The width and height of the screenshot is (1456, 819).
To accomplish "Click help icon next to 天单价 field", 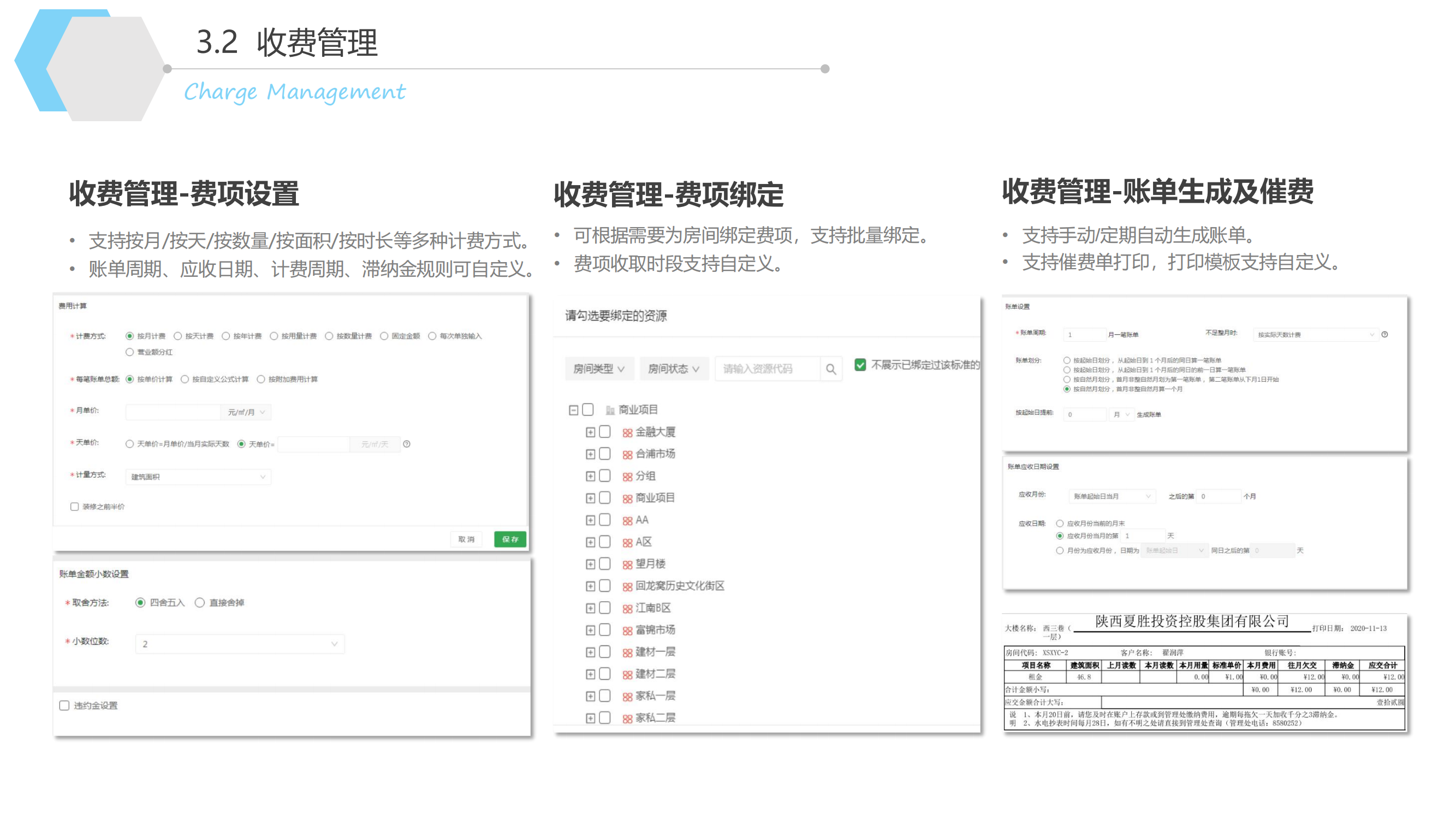I will [x=406, y=444].
